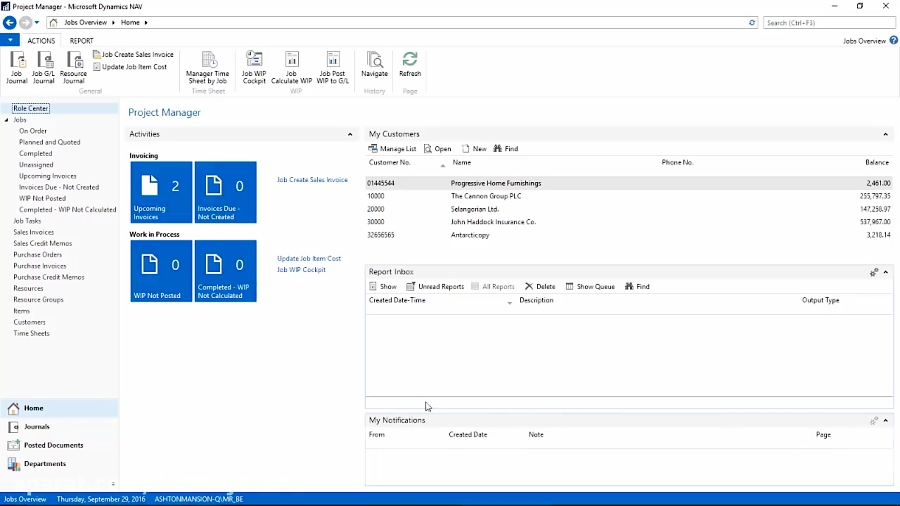The image size is (900, 506).
Task: Open Sales Invoices in navigation
Action: click(33, 232)
